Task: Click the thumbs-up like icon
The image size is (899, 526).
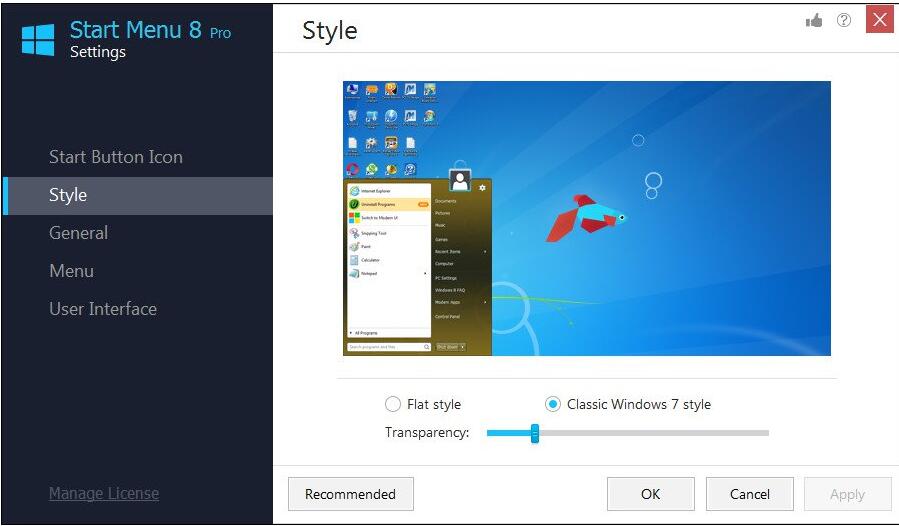Action: coord(814,21)
